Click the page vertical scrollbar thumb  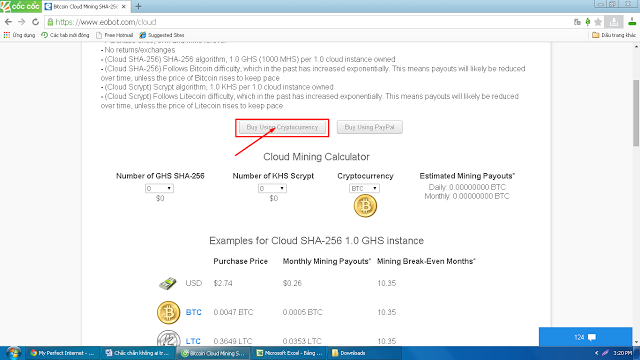point(636,113)
